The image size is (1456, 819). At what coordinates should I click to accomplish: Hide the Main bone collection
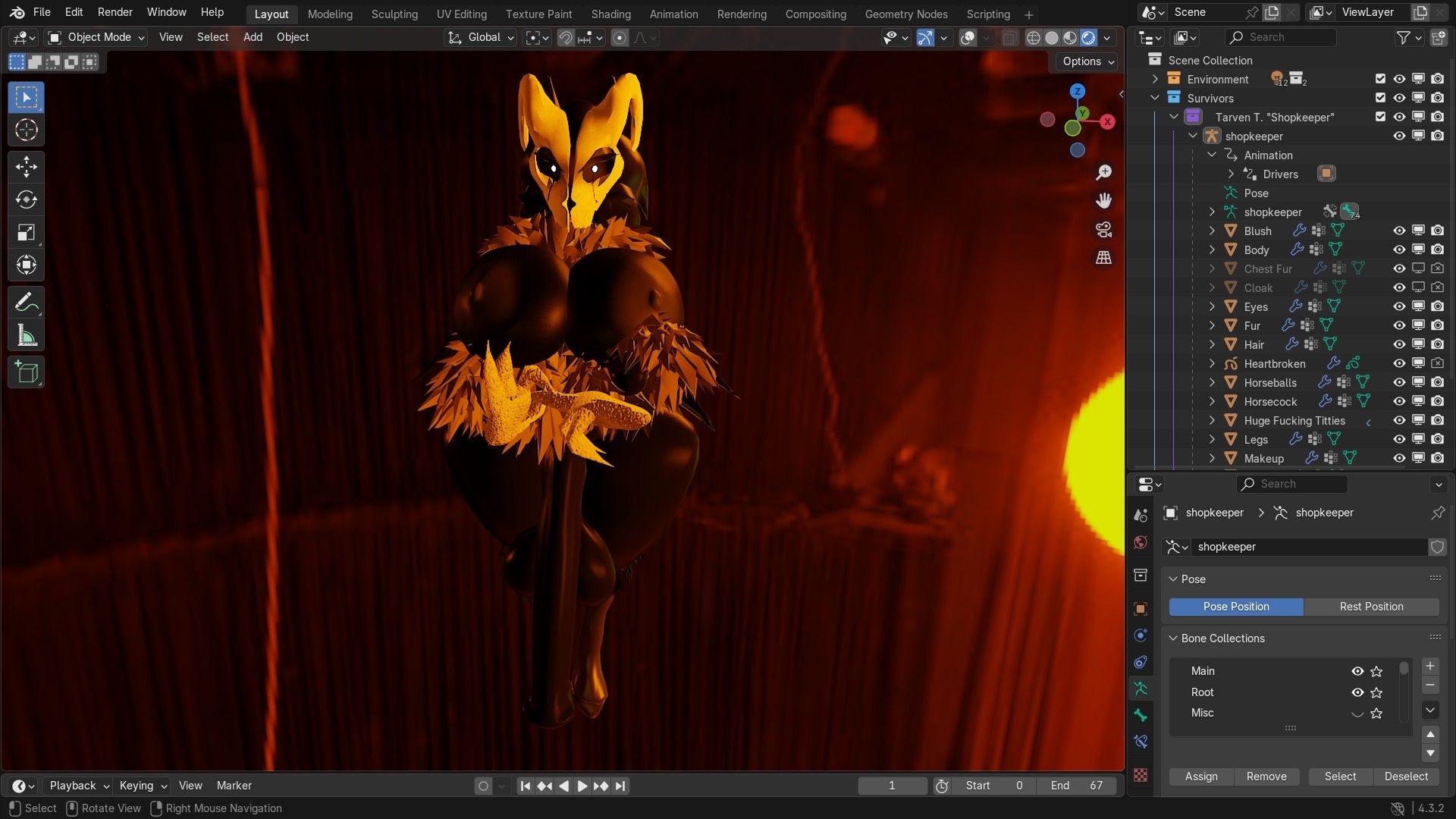1357,671
